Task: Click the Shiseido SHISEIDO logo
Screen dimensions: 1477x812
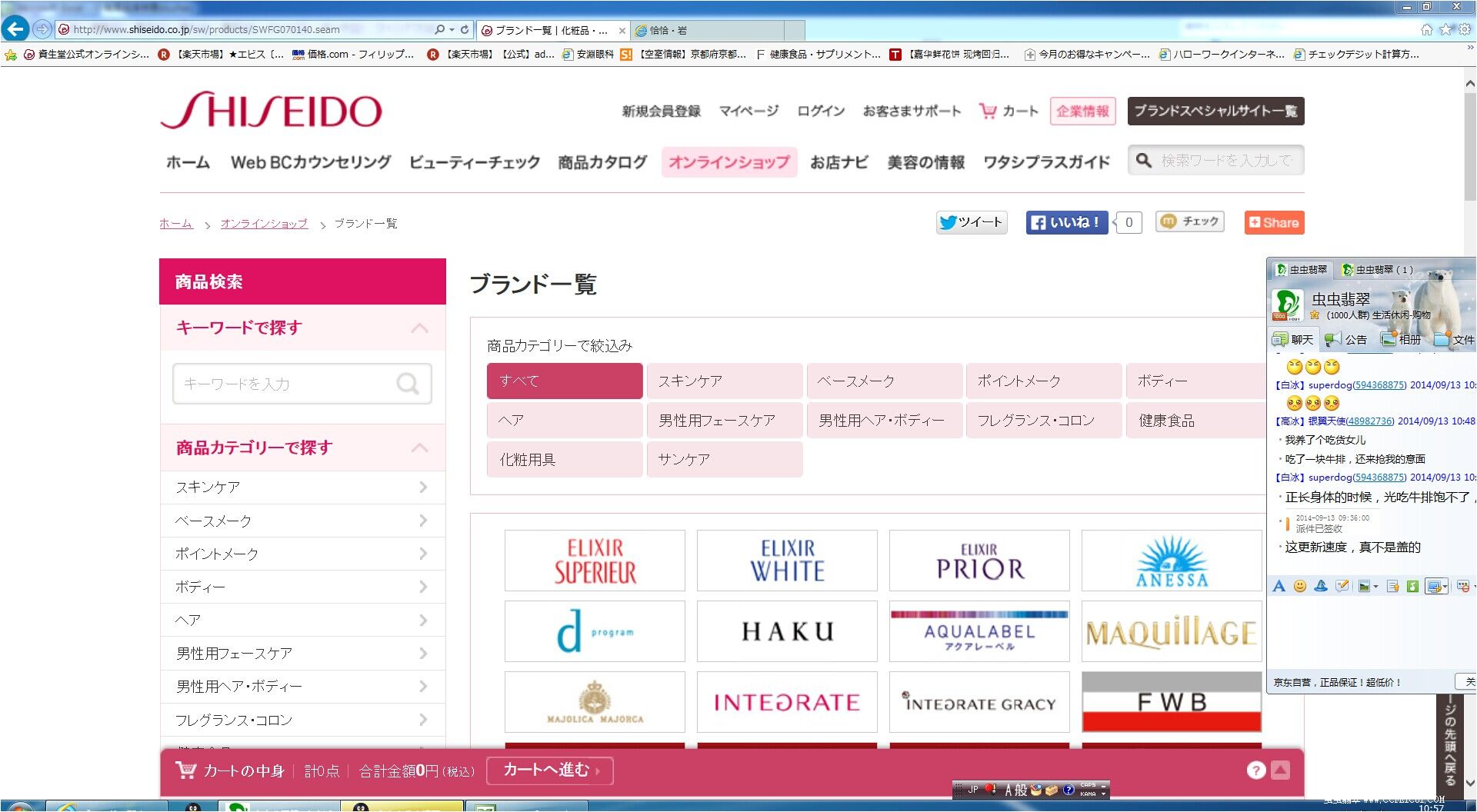Action: [271, 111]
